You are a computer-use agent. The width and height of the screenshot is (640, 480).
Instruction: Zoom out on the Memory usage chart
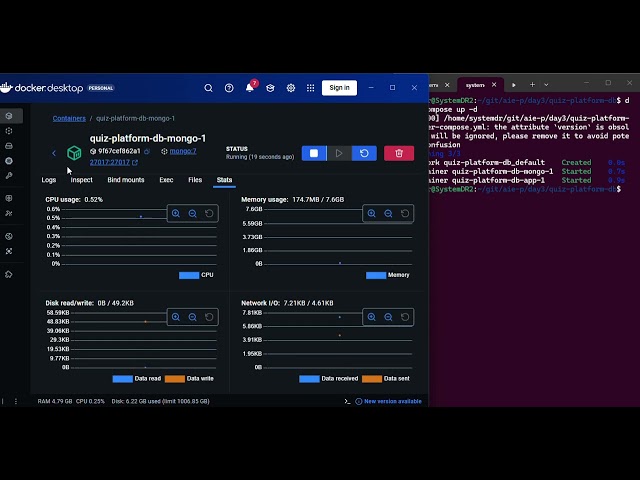[388, 213]
